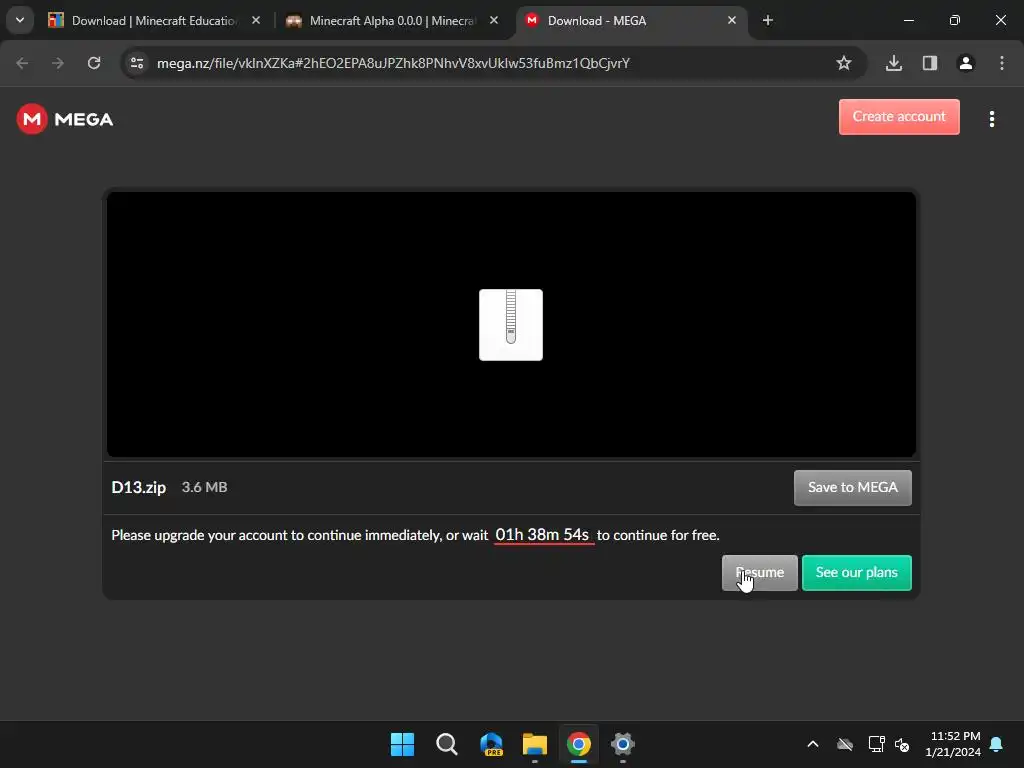The height and width of the screenshot is (768, 1024).
Task: Reload the page
Action: click(x=94, y=63)
